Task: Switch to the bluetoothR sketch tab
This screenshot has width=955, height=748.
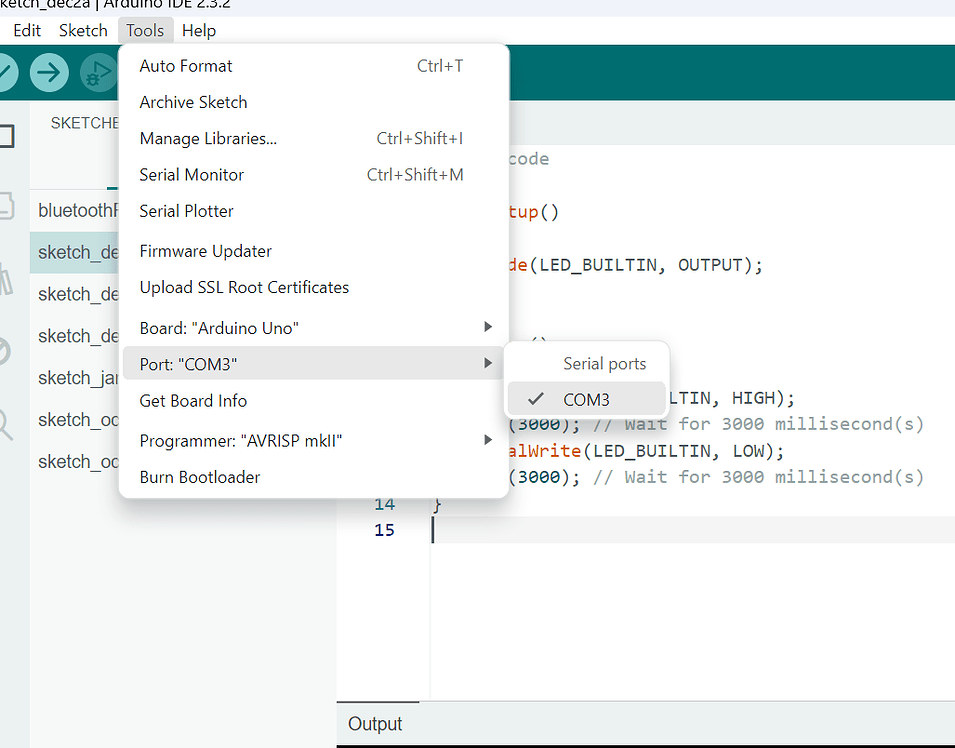Action: (x=79, y=210)
